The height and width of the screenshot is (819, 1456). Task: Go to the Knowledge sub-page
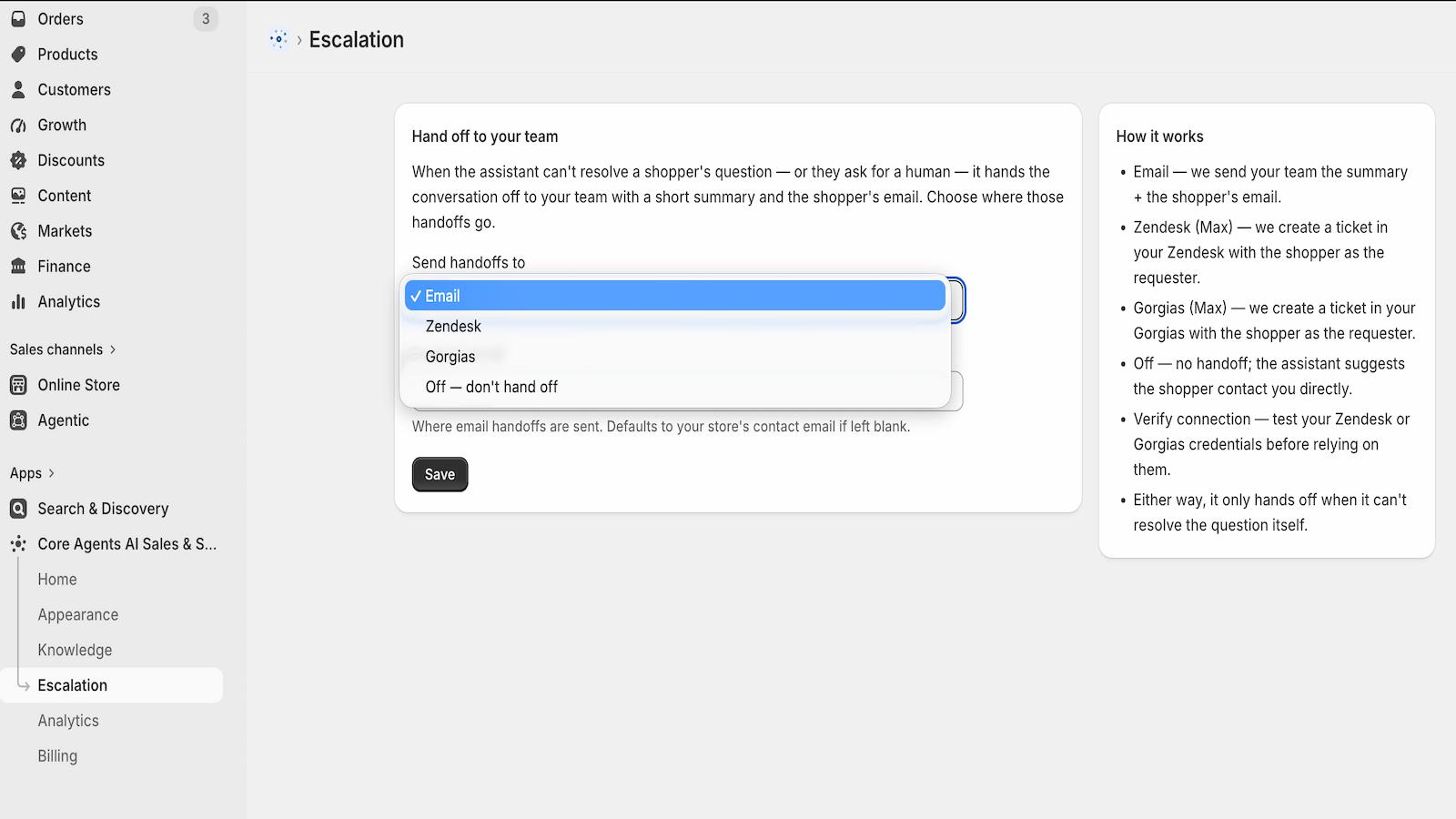[75, 650]
